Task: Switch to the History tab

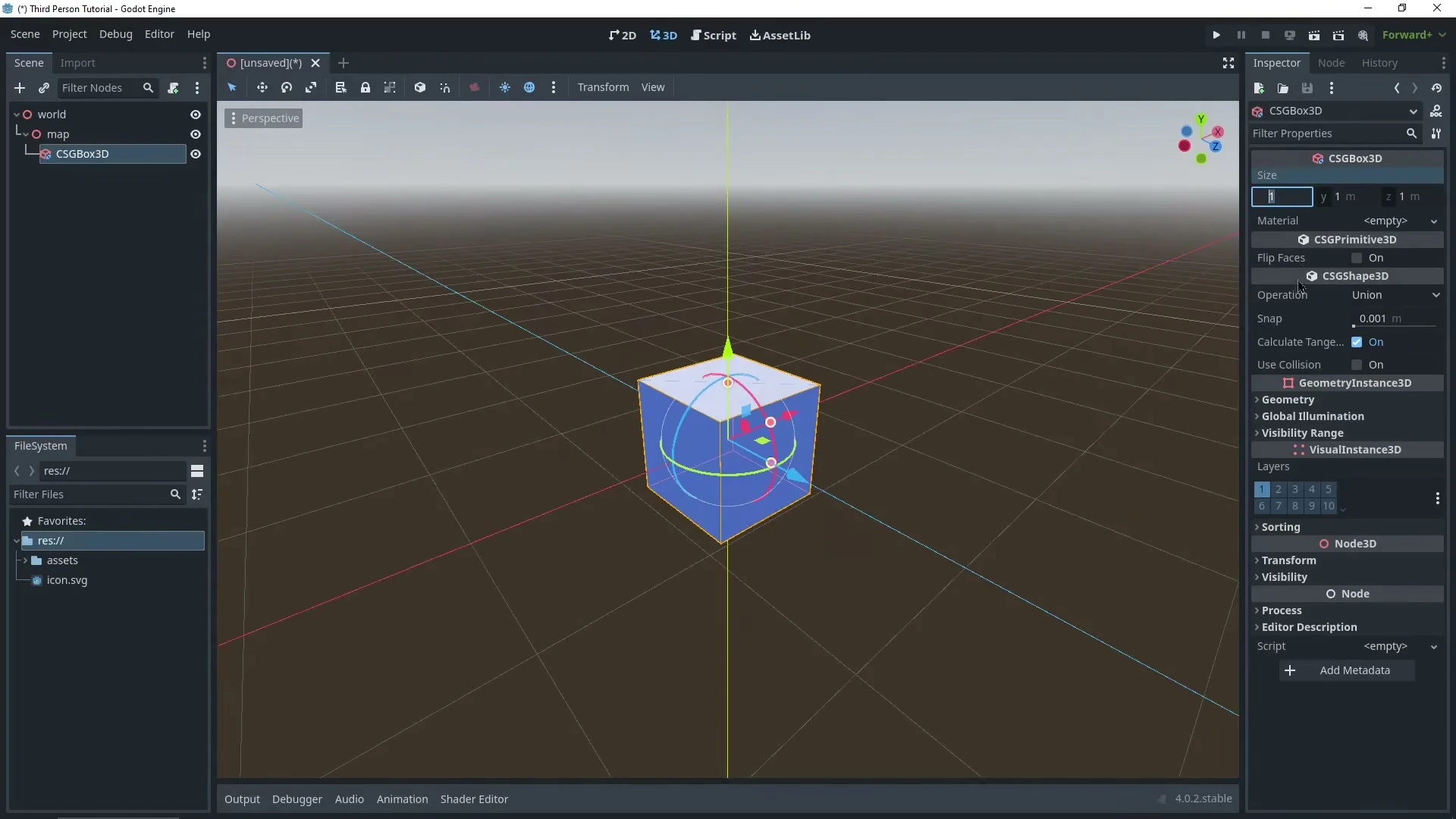Action: 1379,63
